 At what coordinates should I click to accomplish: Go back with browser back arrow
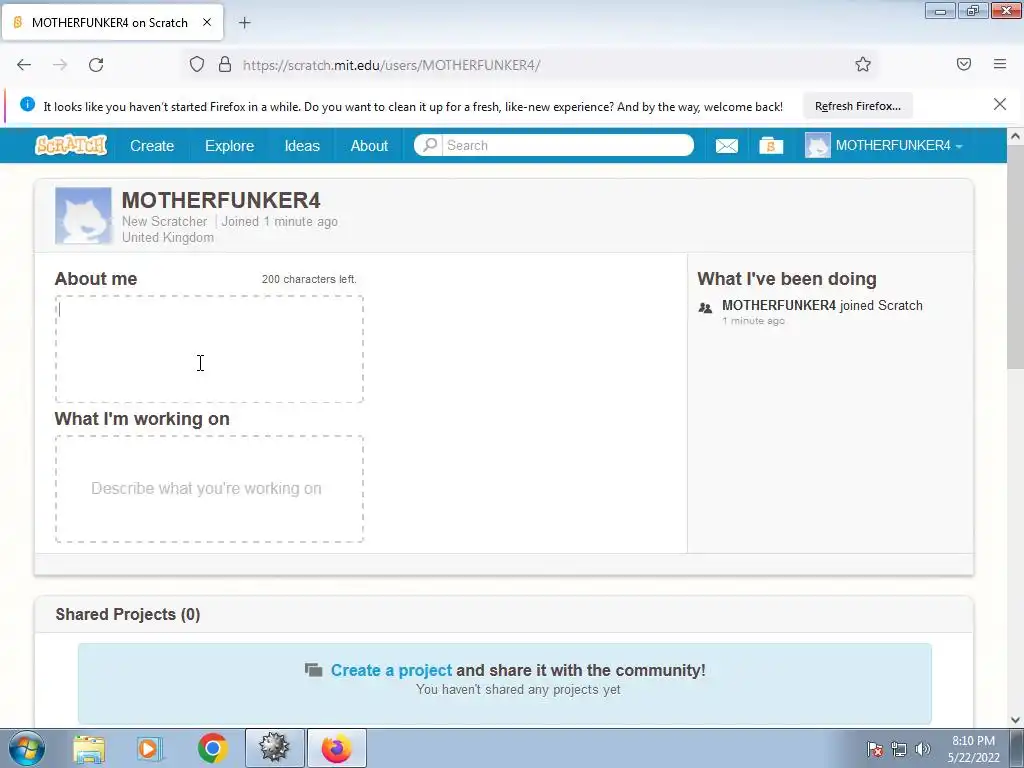click(24, 65)
